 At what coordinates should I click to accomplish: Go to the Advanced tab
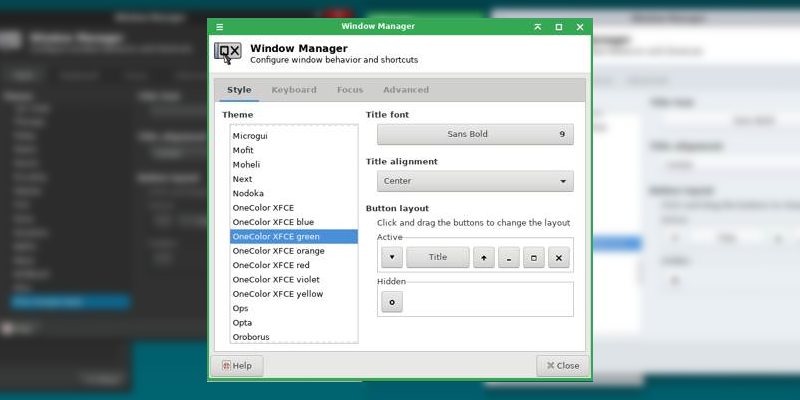405,90
